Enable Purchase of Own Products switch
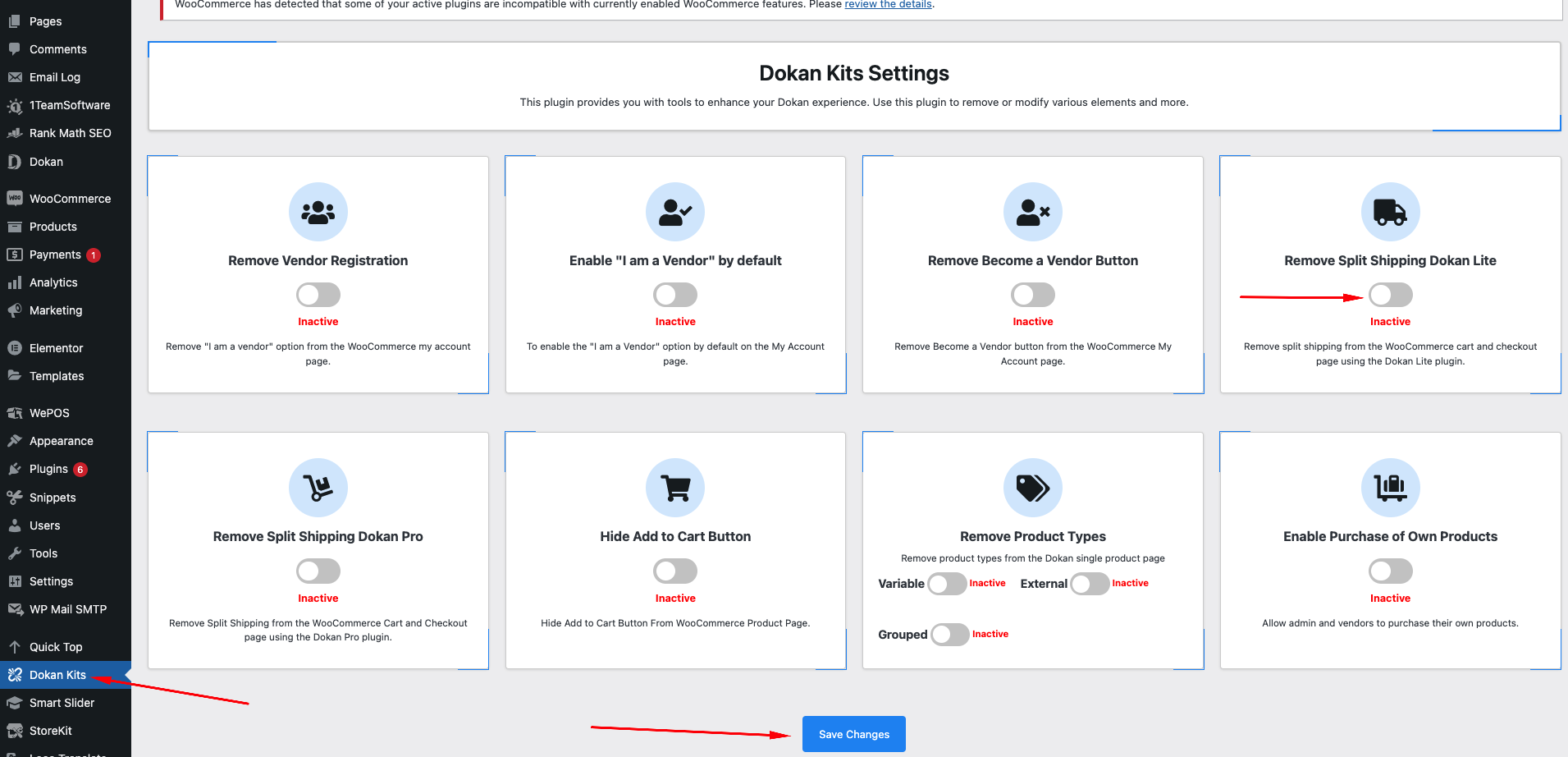 click(1391, 571)
